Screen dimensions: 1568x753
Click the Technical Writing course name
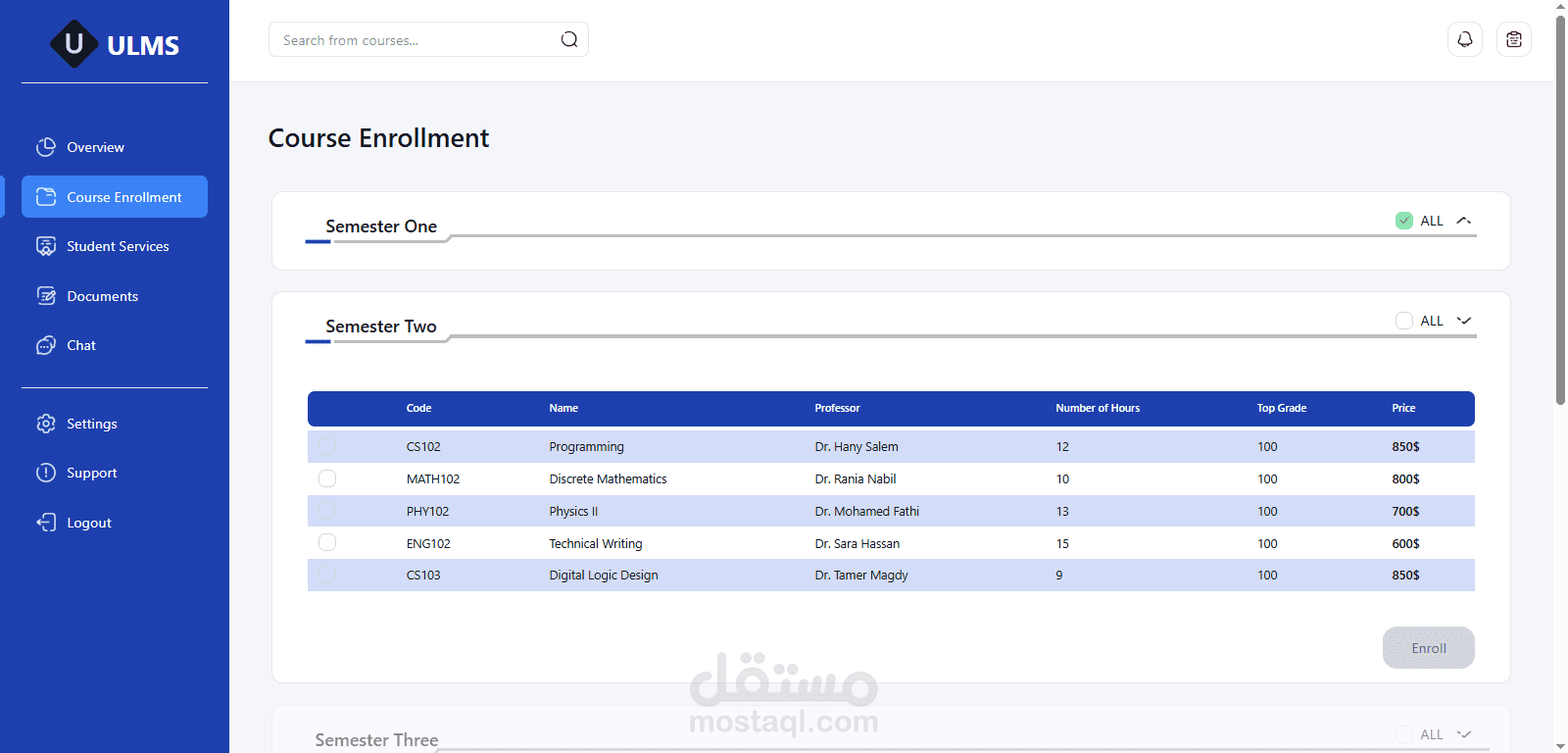click(596, 543)
